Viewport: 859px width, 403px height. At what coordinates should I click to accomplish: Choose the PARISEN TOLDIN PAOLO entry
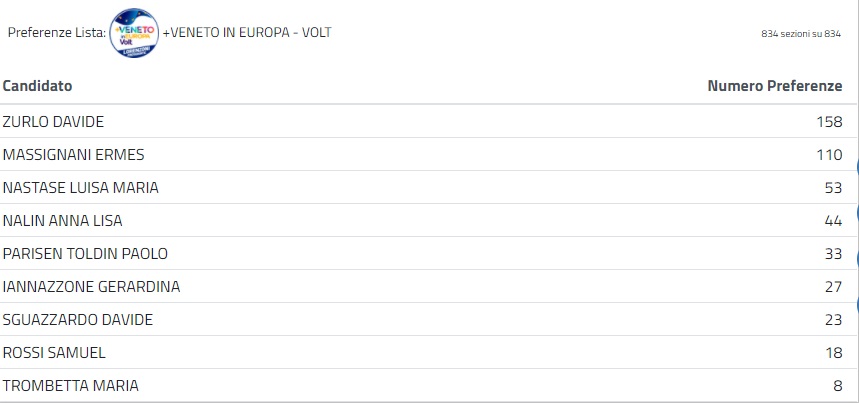click(85, 254)
